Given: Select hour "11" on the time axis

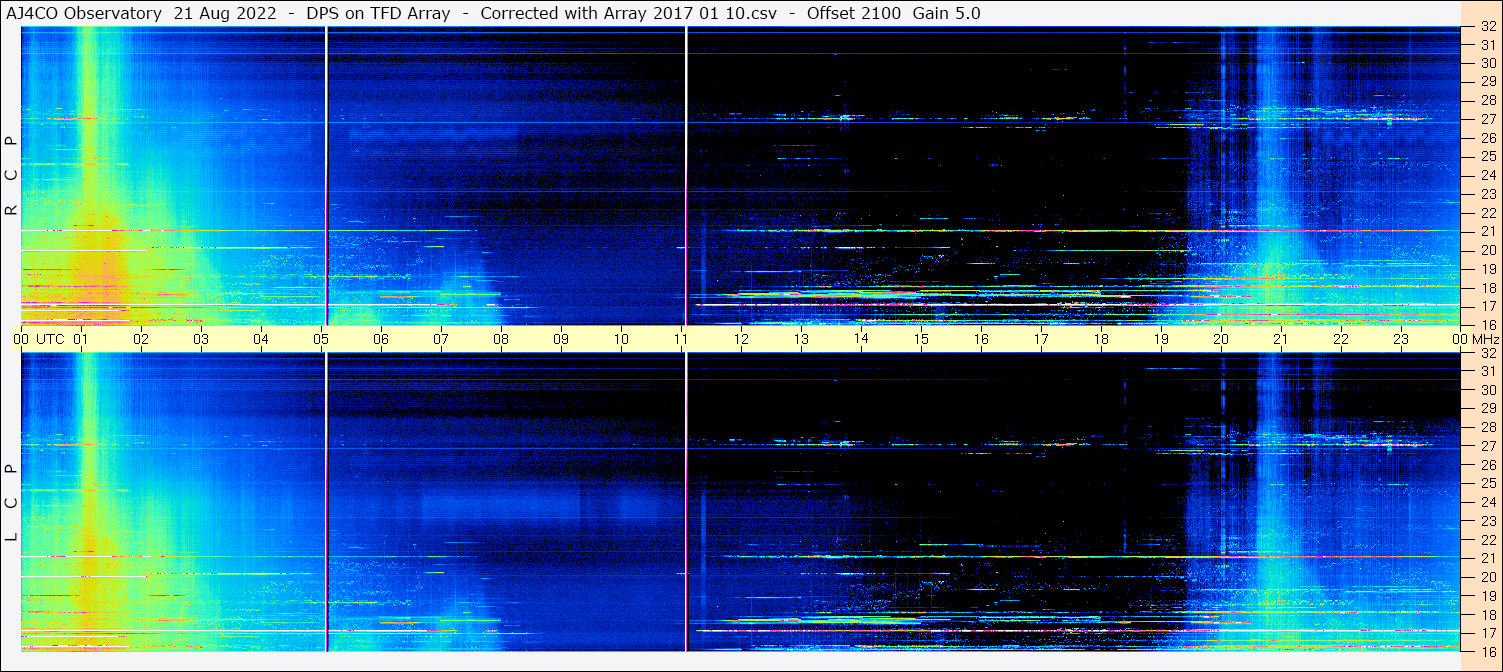Looking at the screenshot, I should tap(681, 339).
